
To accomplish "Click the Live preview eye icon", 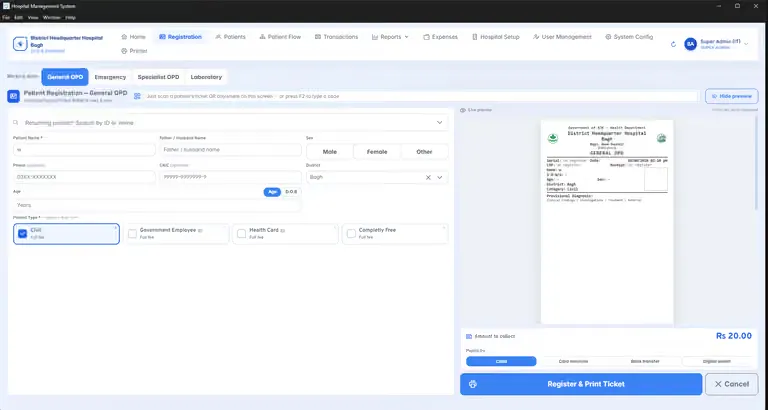I will click(463, 110).
